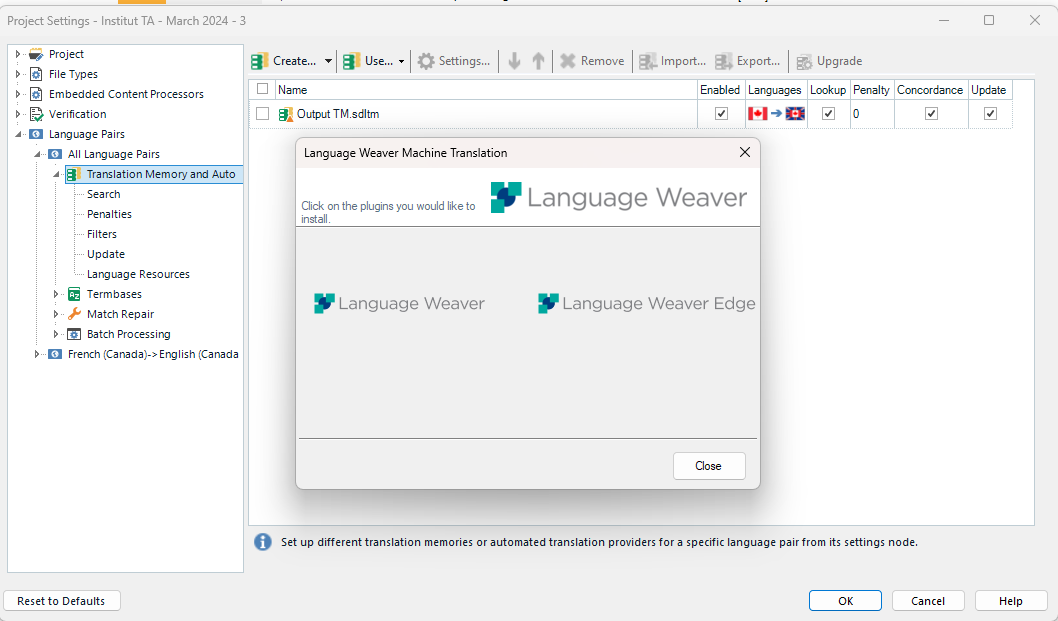The image size is (1058, 621).
Task: Click Close in Language Weaver dialog
Action: click(709, 466)
